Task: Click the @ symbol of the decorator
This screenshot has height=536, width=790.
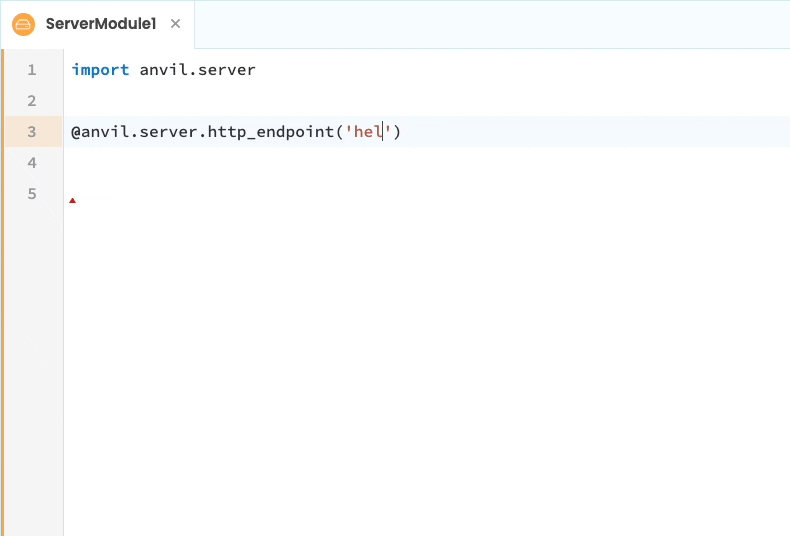Action: coord(76,132)
